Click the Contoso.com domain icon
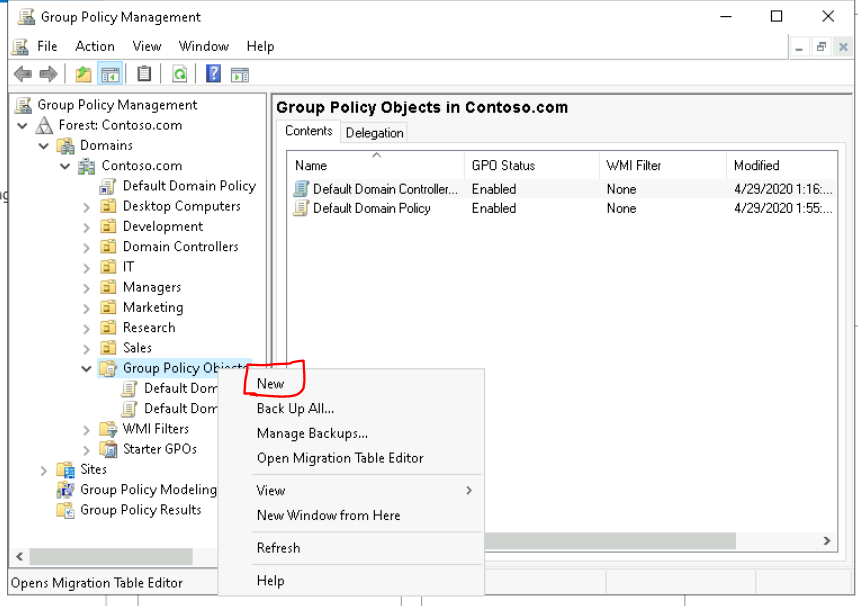This screenshot has width=858, height=606. (86, 166)
